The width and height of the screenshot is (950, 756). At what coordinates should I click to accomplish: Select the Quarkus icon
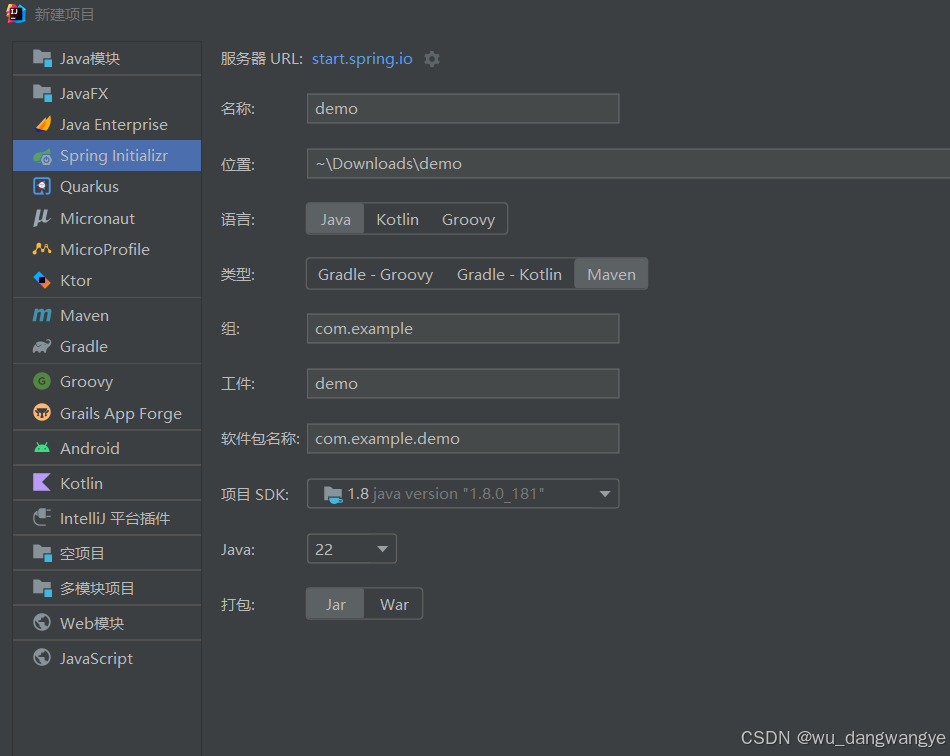tap(42, 187)
